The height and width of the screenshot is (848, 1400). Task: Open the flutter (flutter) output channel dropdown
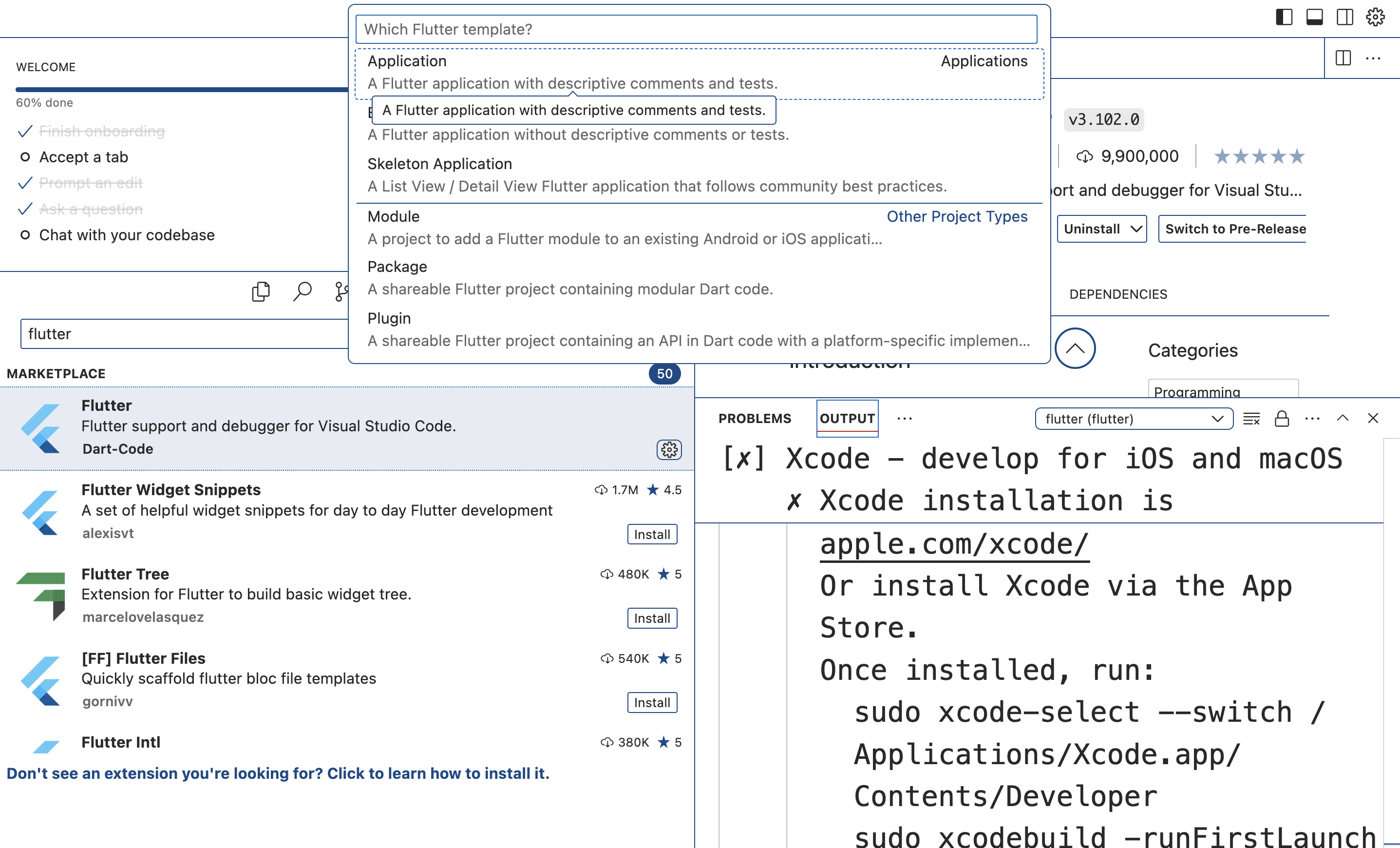click(x=1134, y=419)
